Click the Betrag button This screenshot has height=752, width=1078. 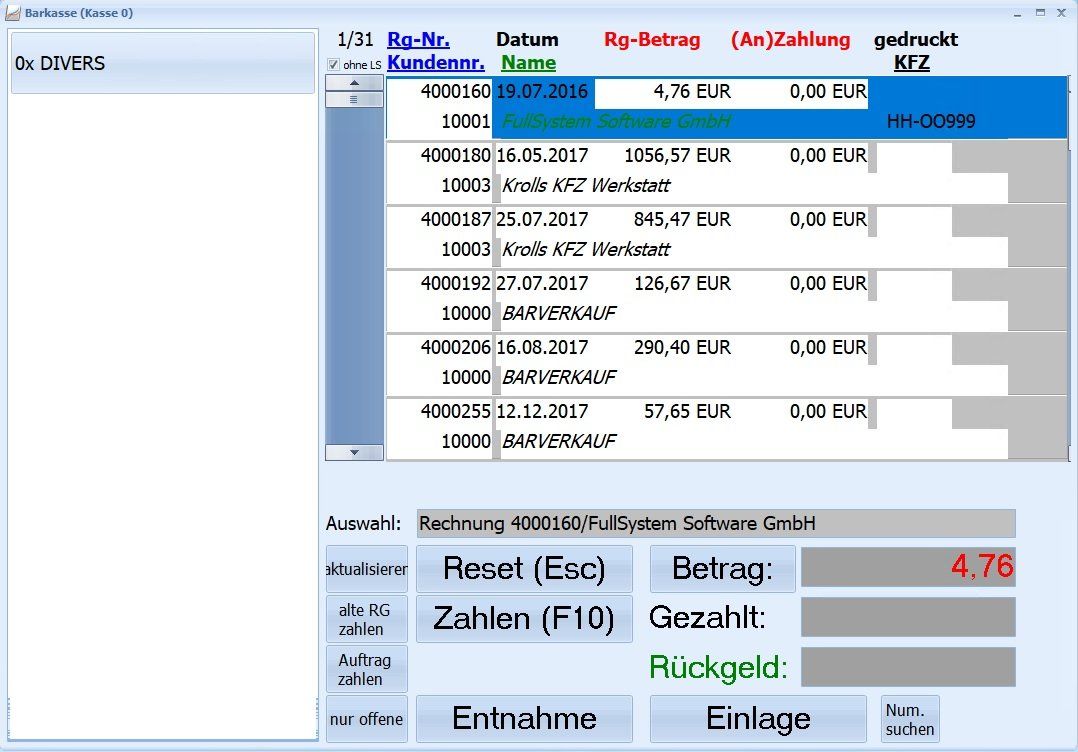[722, 569]
